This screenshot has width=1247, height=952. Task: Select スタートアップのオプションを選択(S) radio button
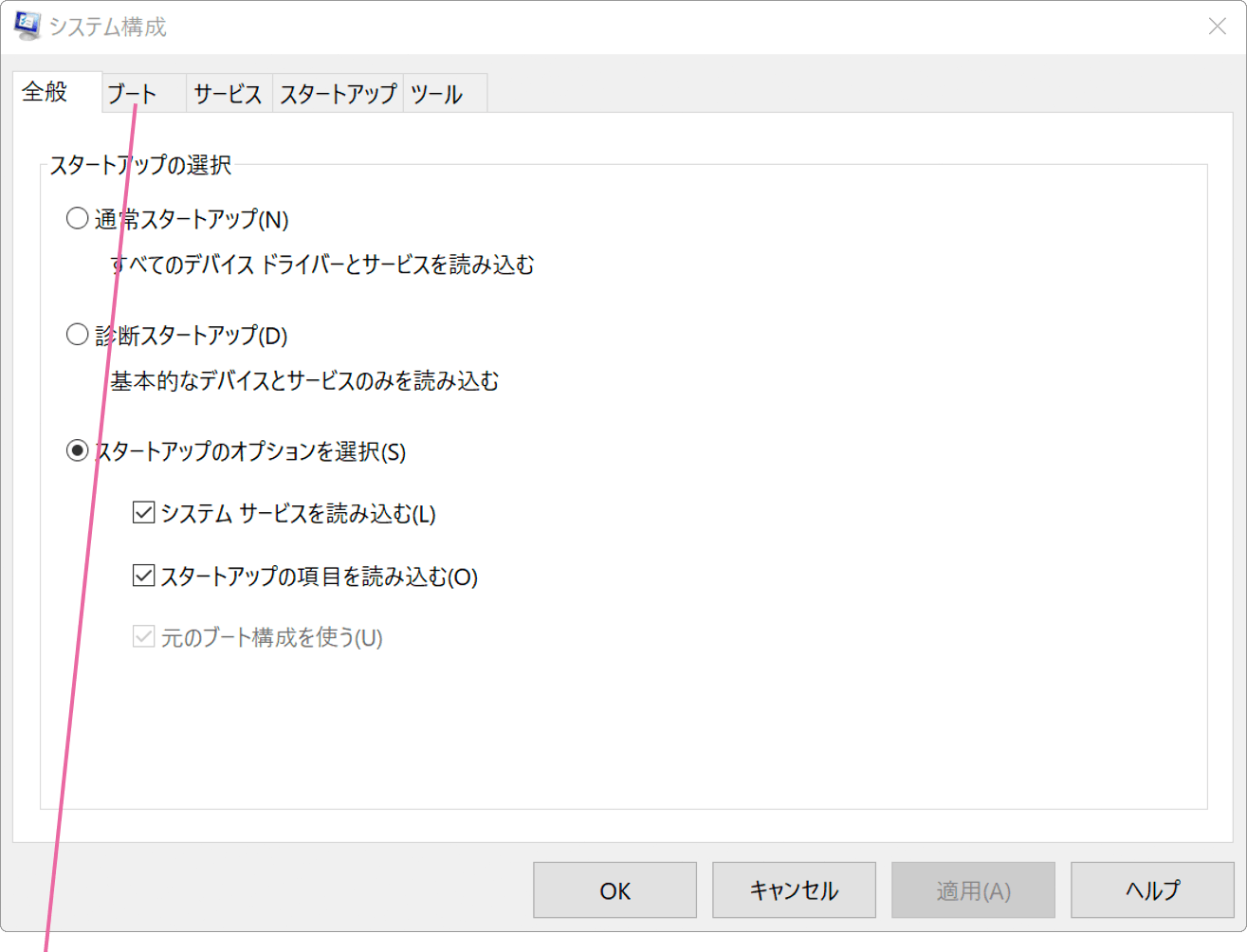(78, 451)
